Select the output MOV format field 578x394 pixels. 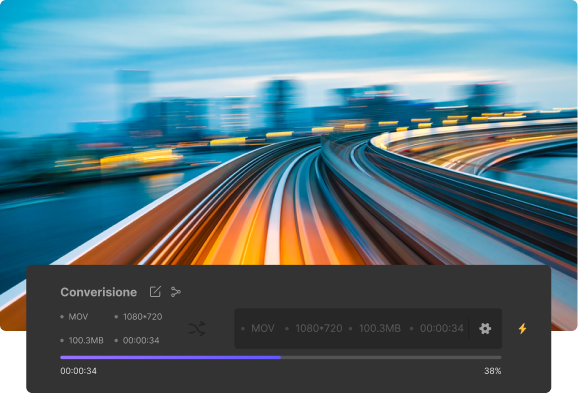pos(263,328)
